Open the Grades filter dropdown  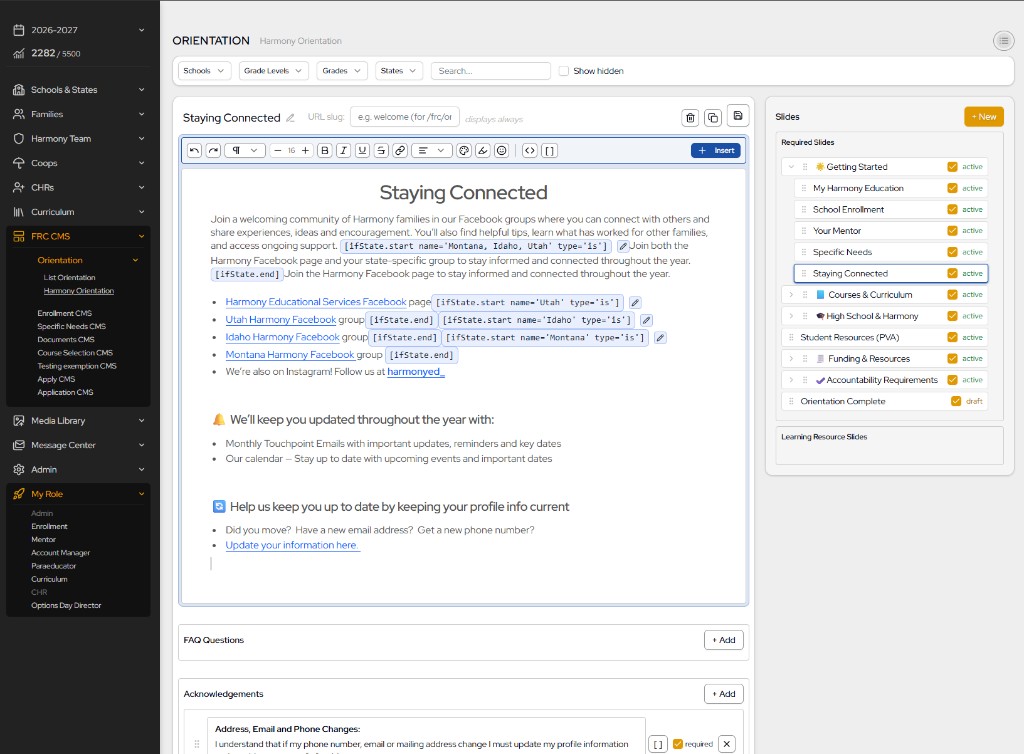[342, 71]
